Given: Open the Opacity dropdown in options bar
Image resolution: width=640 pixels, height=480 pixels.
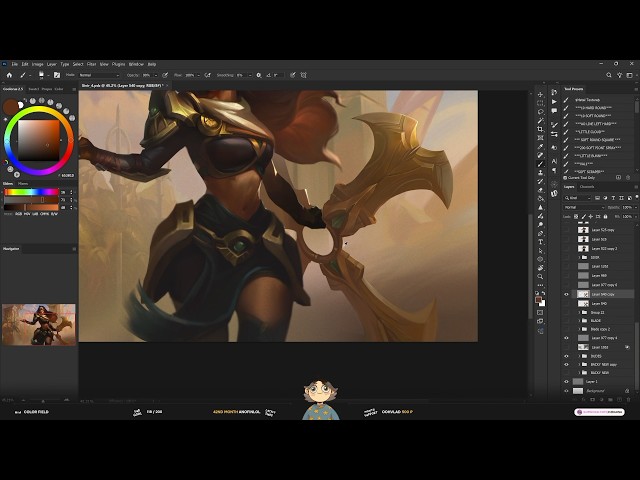Looking at the screenshot, I should click(x=156, y=75).
